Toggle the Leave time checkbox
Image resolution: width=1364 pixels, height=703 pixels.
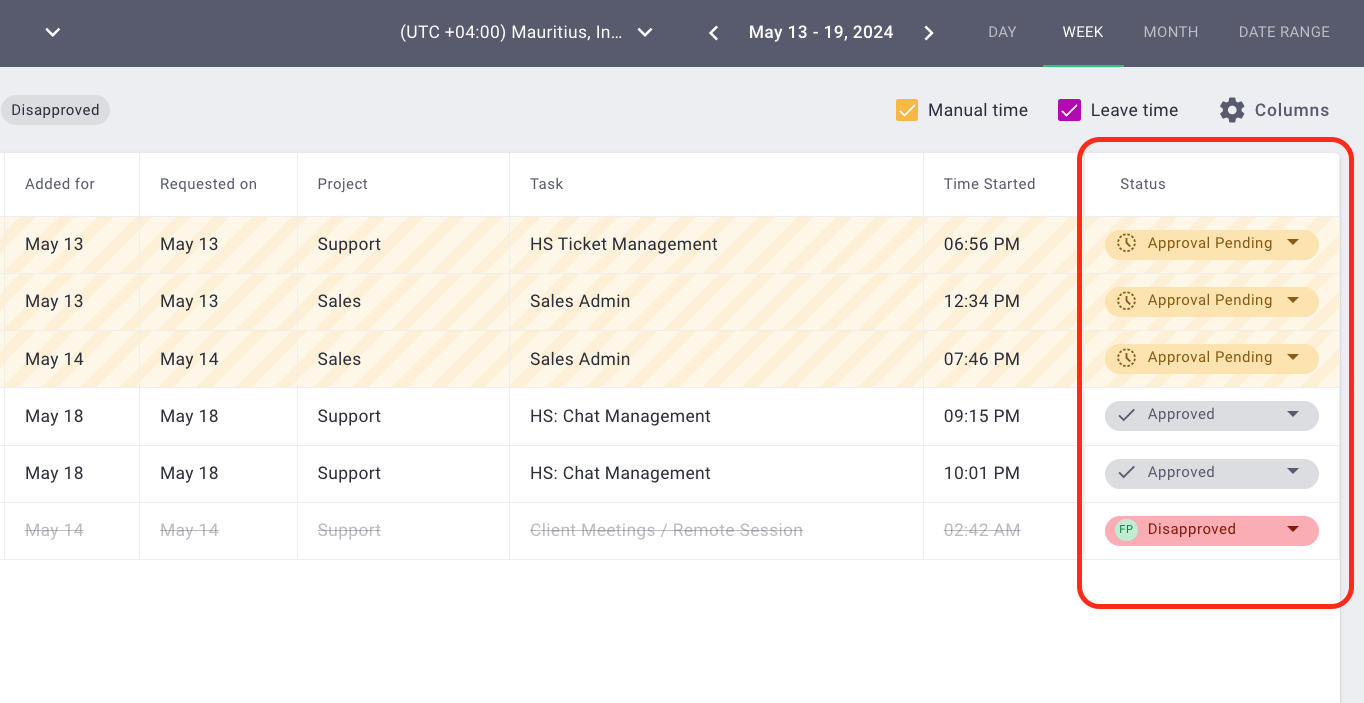coord(1069,110)
